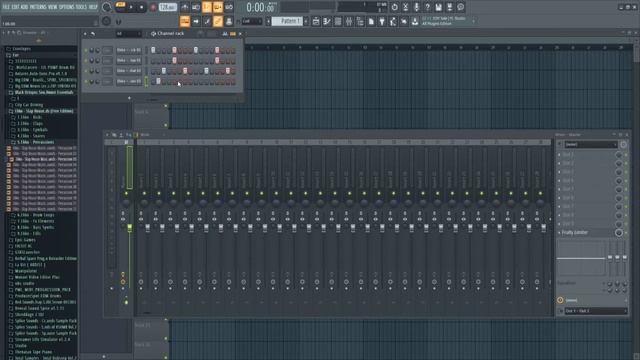The height and width of the screenshot is (360, 640).
Task: Mute the fourth channel via its green LED
Action: point(86,82)
